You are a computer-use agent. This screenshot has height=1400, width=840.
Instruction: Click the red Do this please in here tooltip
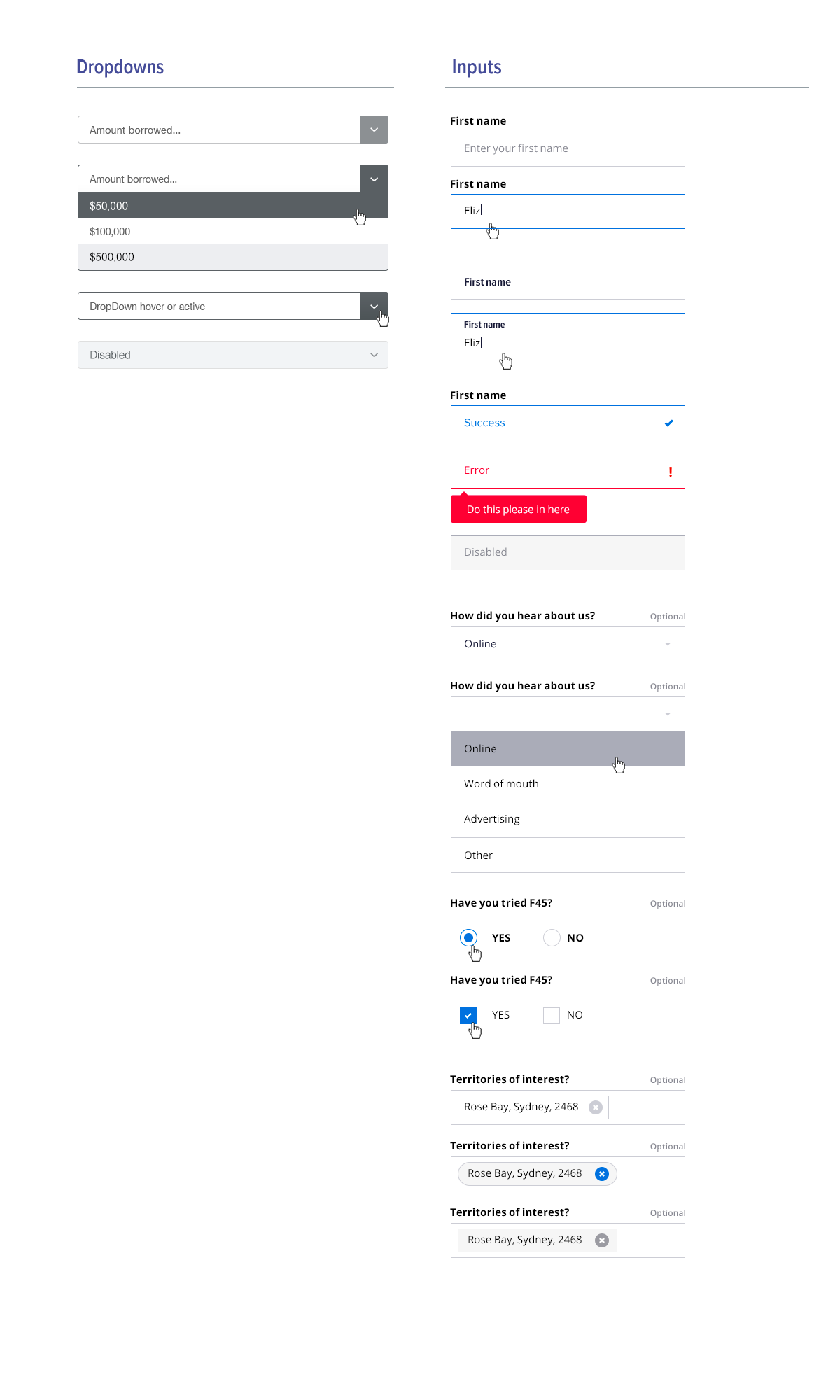tap(519, 509)
